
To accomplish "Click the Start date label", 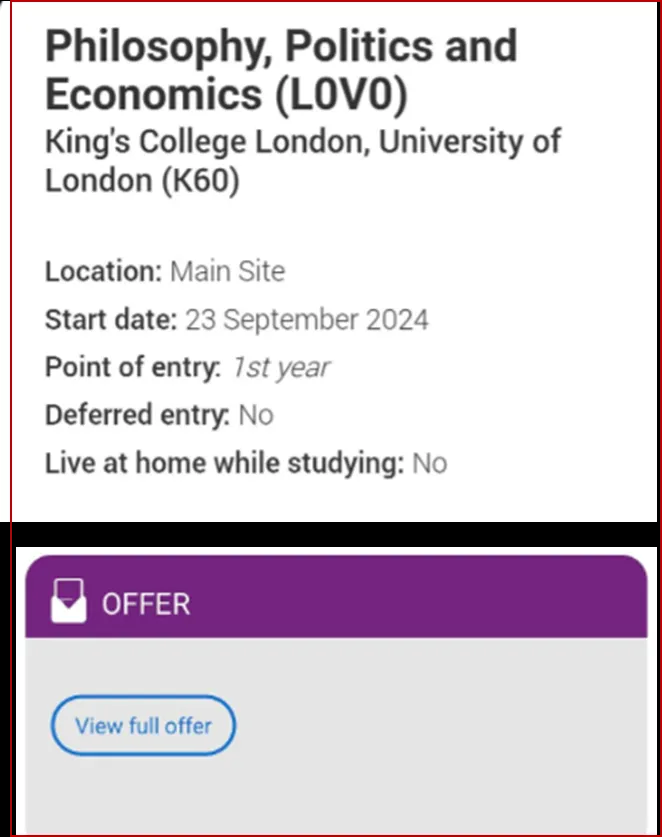I will coord(110,320).
